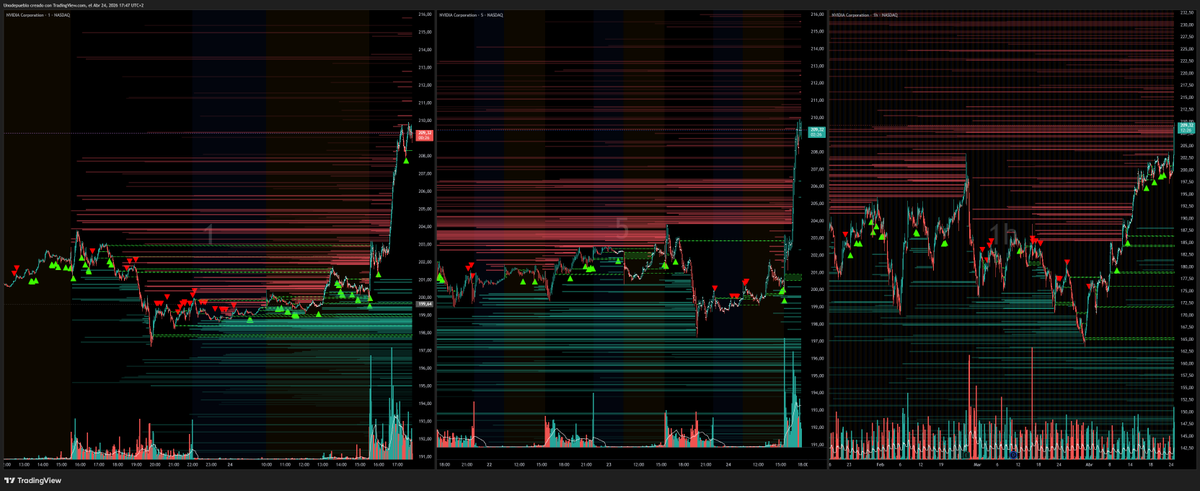
Task: Click 216,00 on the 1-minute chart price axis
Action: [x=424, y=15]
